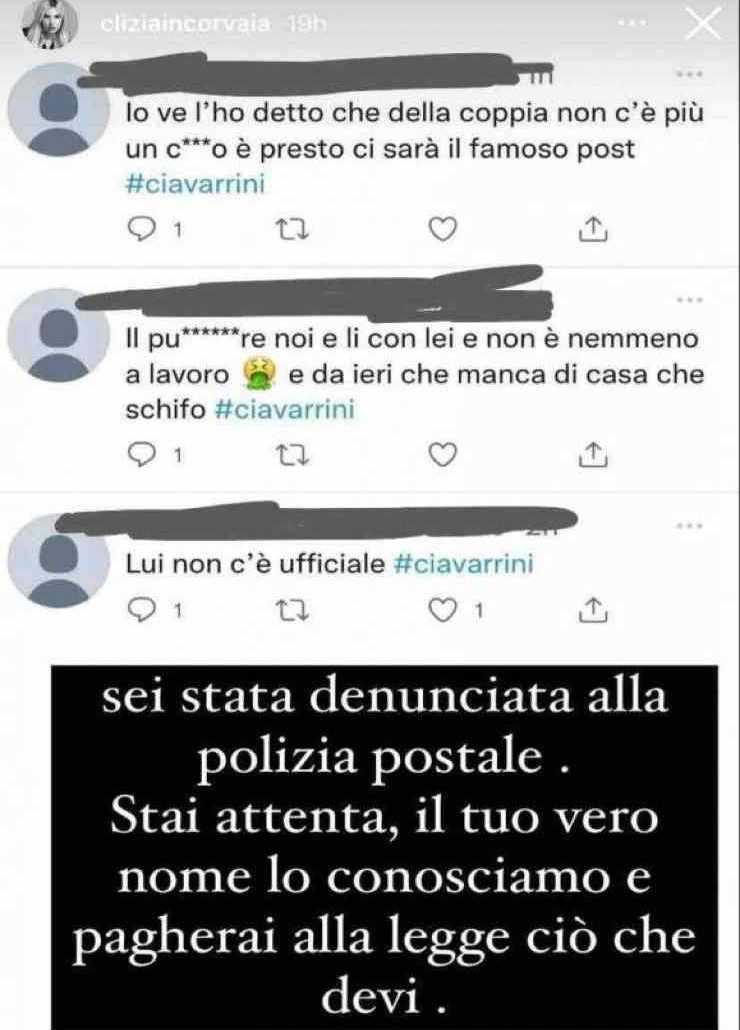Like the first tweet about famoso post
This screenshot has height=1030, width=740.
[x=442, y=229]
